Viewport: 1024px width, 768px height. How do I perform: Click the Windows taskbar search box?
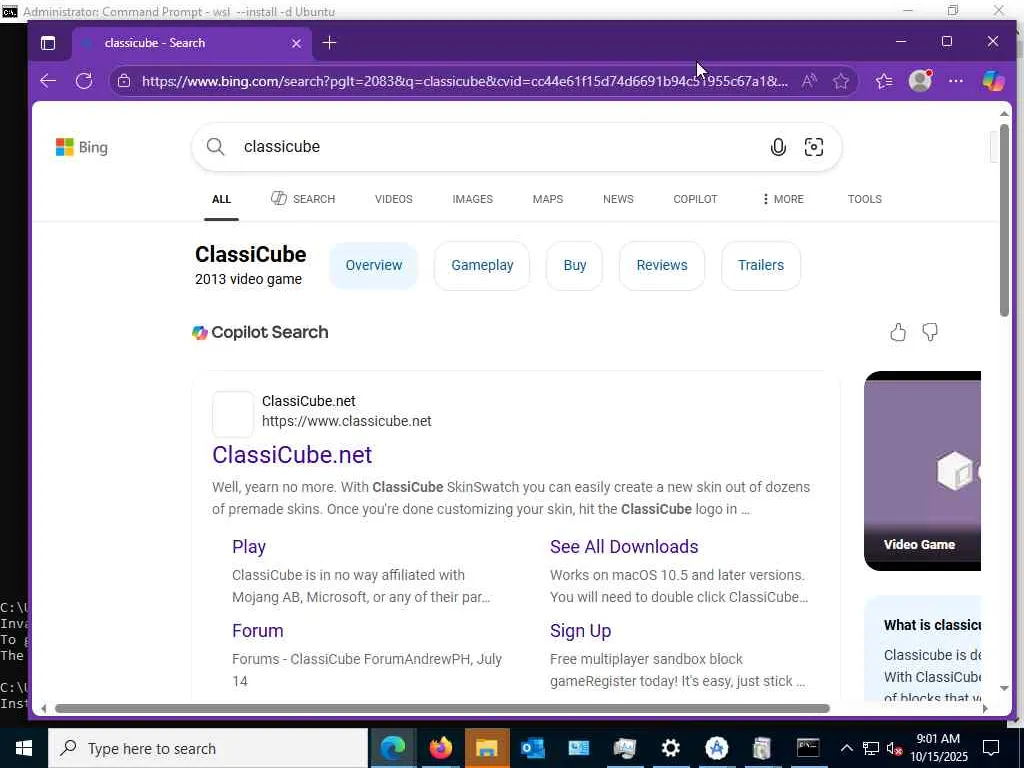[x=208, y=748]
